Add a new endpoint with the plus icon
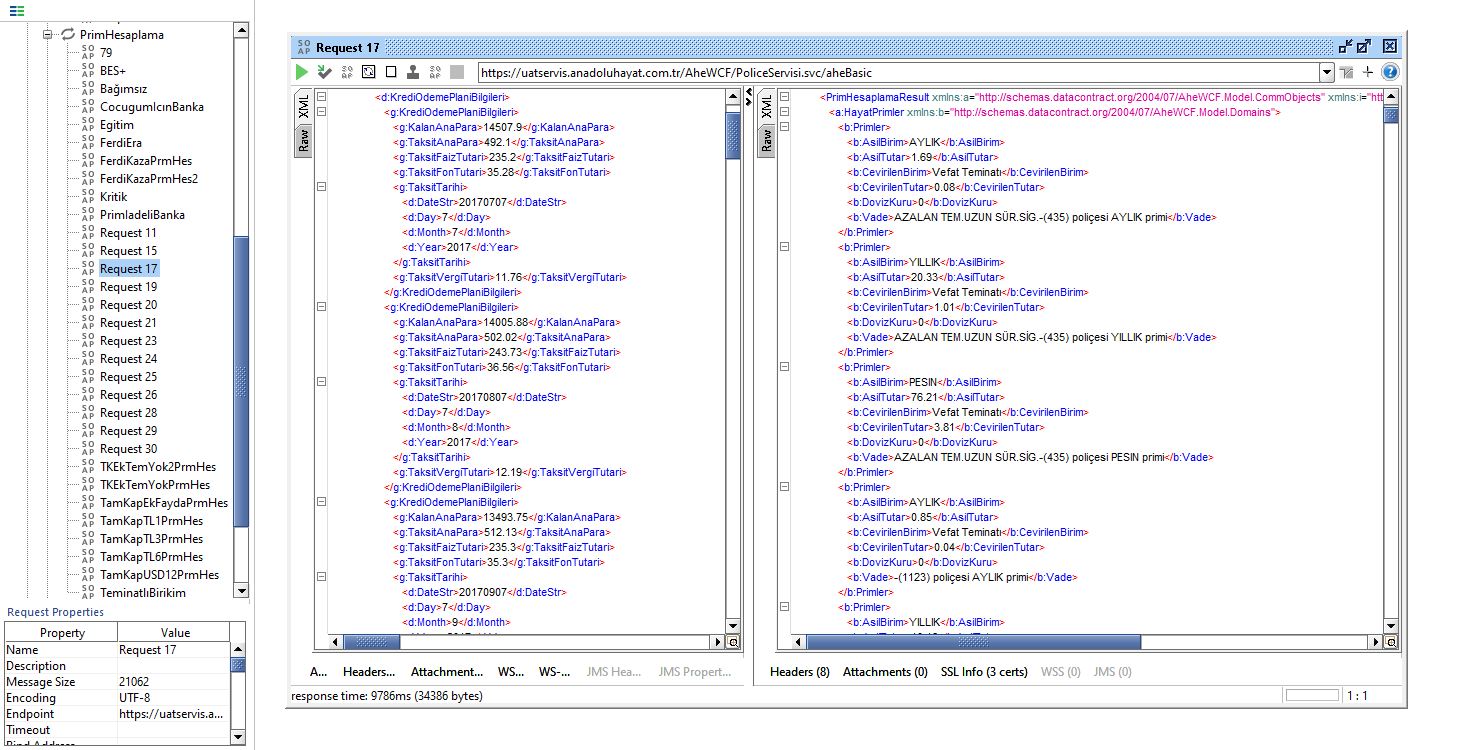This screenshot has width=1458, height=750. coord(1366,71)
